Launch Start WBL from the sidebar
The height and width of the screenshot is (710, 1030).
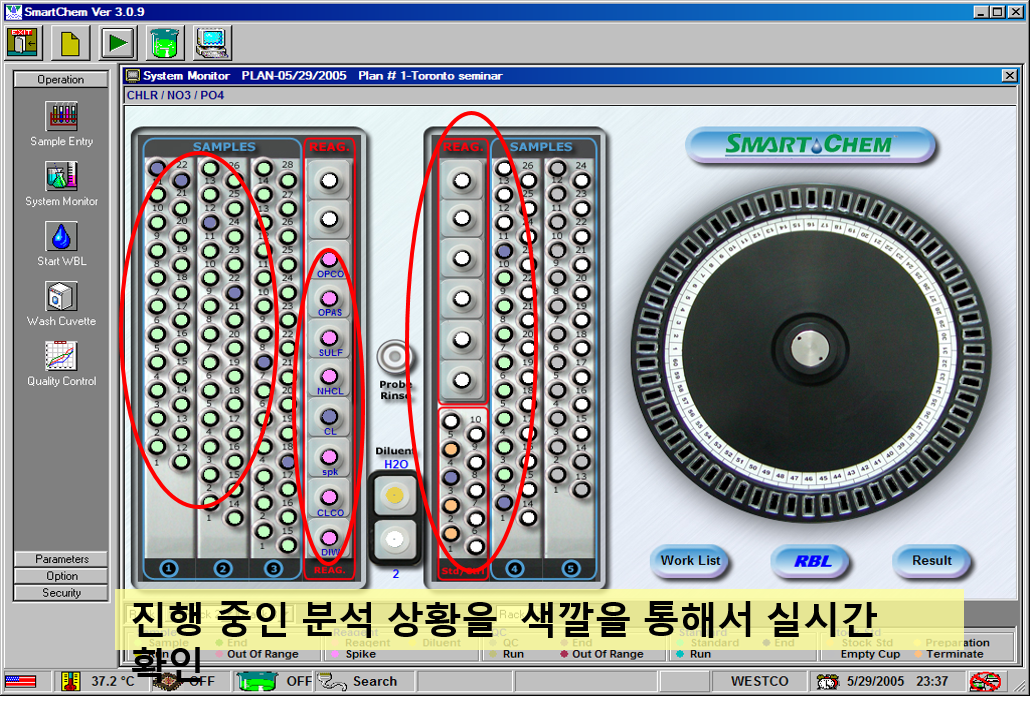point(62,236)
